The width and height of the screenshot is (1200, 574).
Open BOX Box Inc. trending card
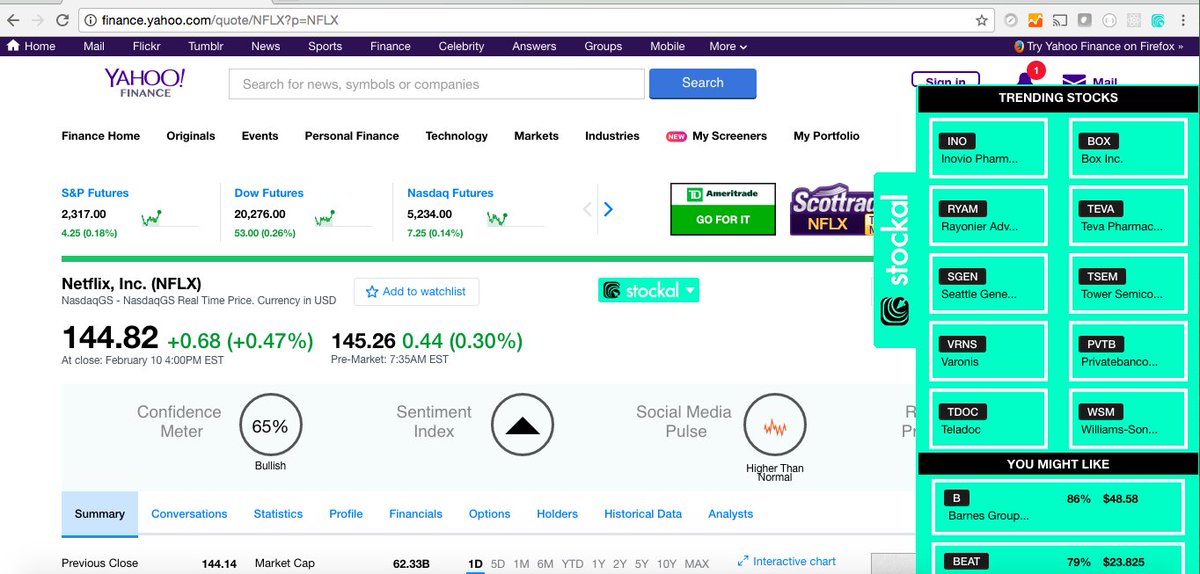click(x=1128, y=148)
